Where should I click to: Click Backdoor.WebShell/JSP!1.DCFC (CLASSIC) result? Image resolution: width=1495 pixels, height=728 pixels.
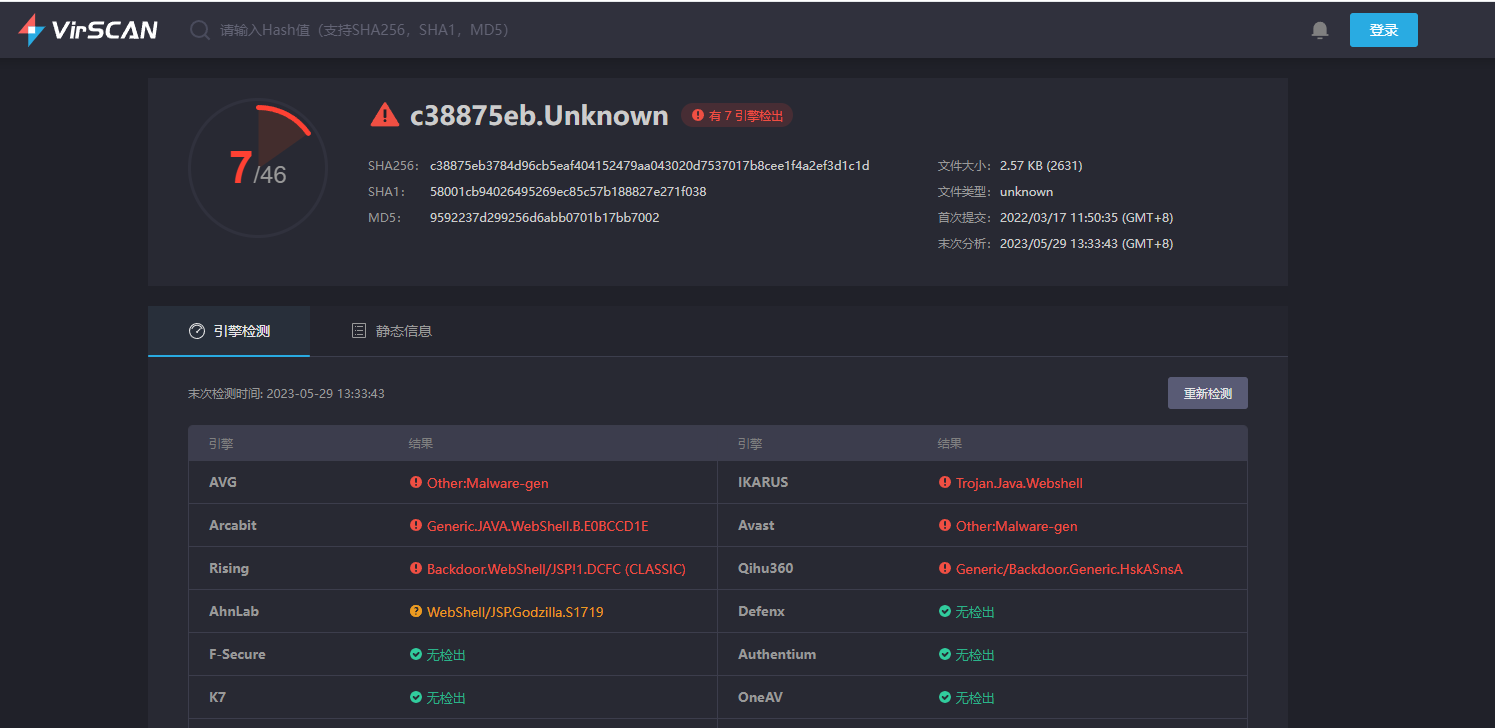(556, 568)
